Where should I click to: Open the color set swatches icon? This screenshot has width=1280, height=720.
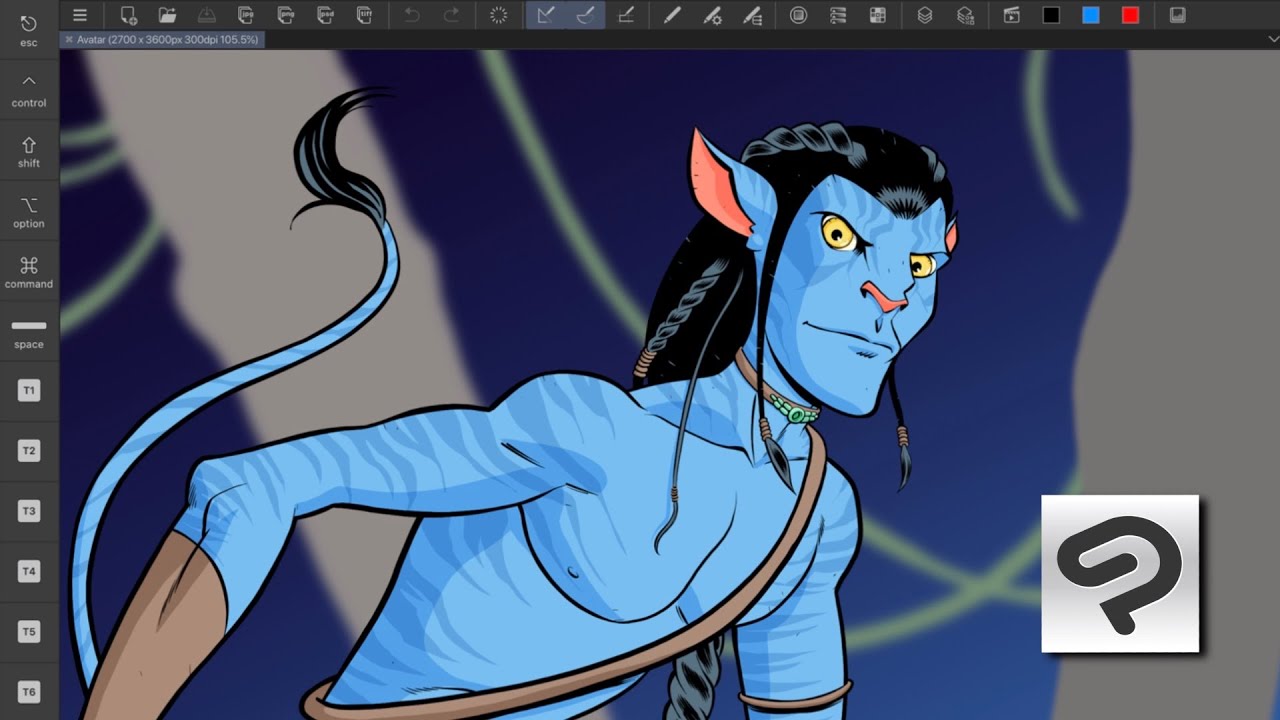click(x=878, y=15)
